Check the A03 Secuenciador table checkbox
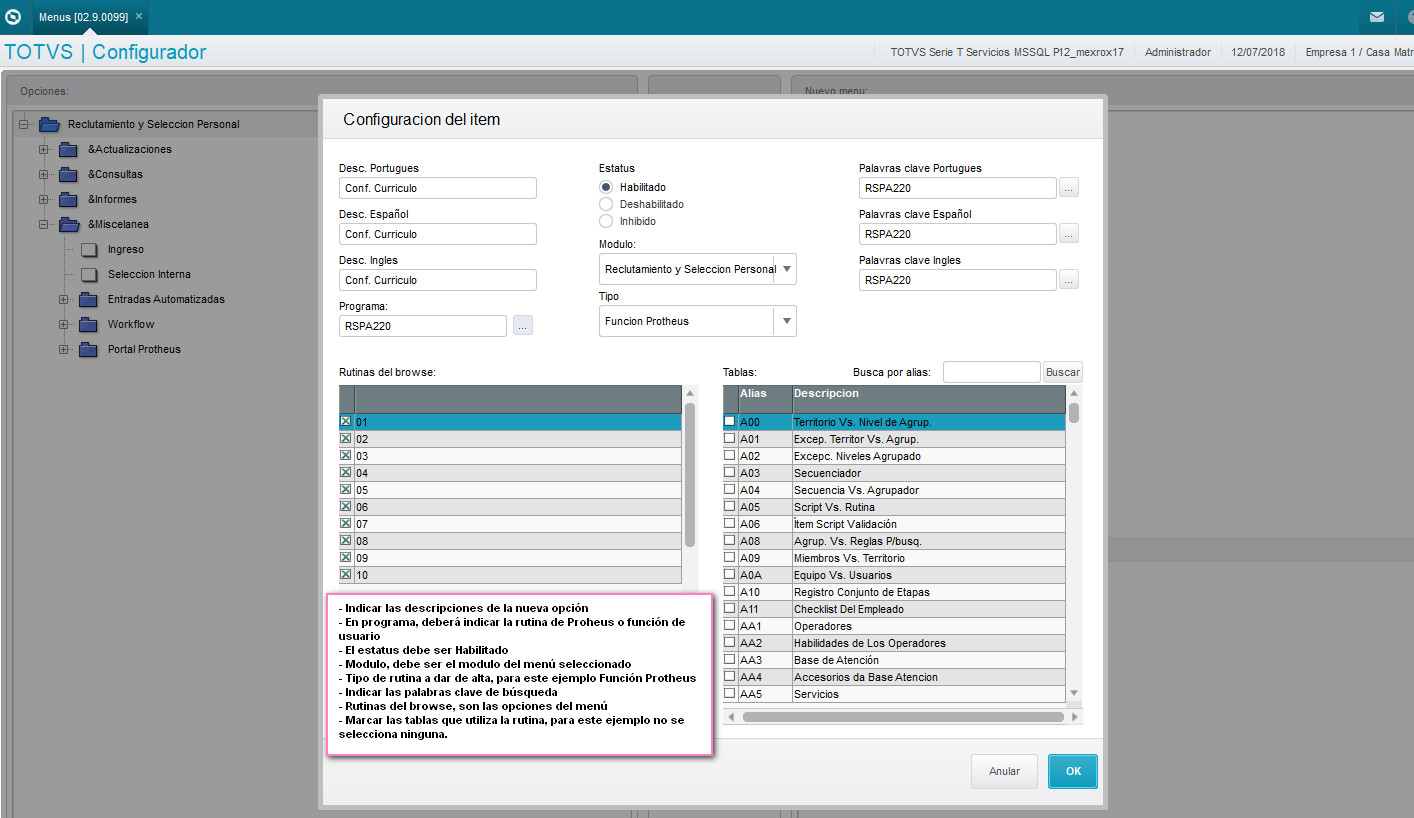1414x818 pixels. [x=730, y=473]
